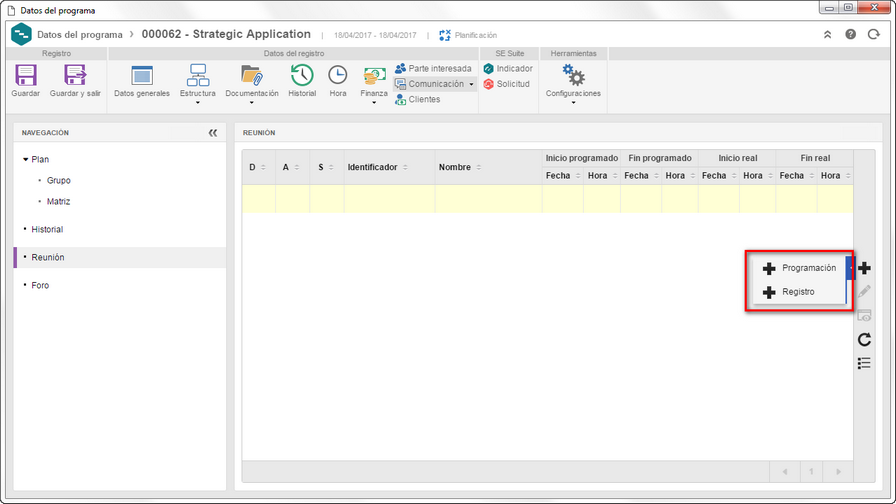Image resolution: width=896 pixels, height=504 pixels.
Task: Expand Documentación dropdown arrow
Action: pyautogui.click(x=251, y=103)
